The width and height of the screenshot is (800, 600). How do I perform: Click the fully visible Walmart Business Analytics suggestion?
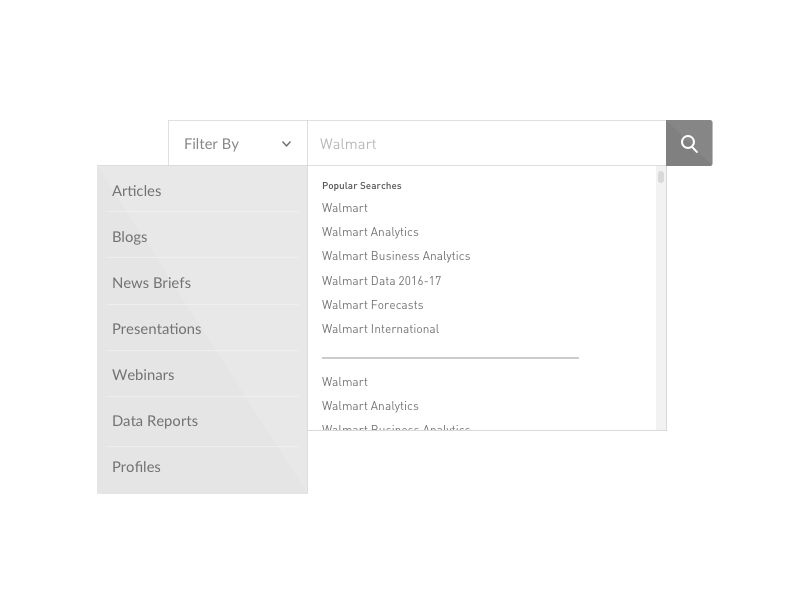click(396, 256)
